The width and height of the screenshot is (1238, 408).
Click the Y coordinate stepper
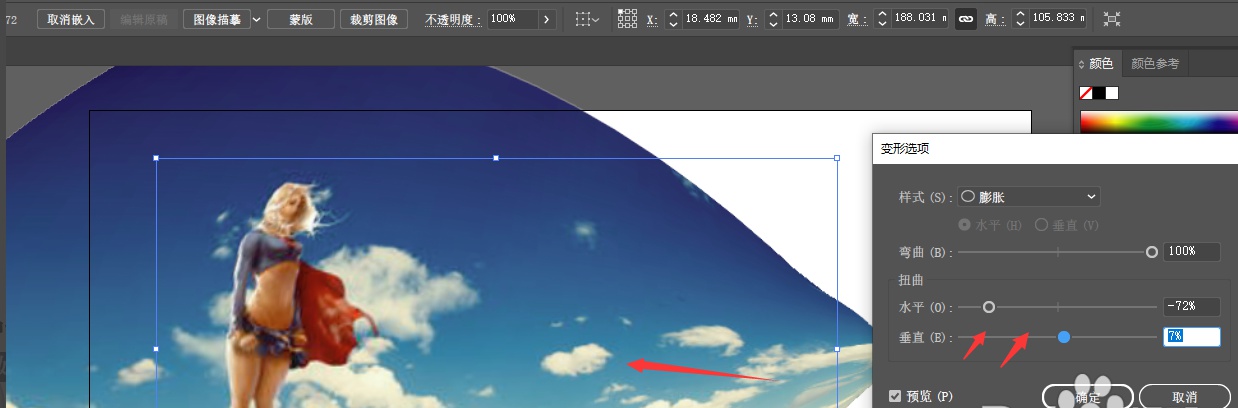(772, 19)
